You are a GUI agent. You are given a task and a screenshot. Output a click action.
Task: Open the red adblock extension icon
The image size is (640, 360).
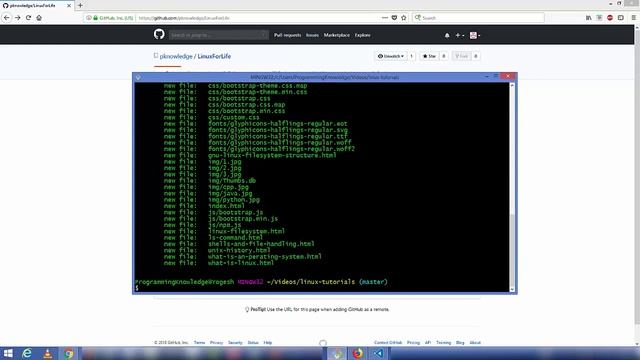coord(610,18)
